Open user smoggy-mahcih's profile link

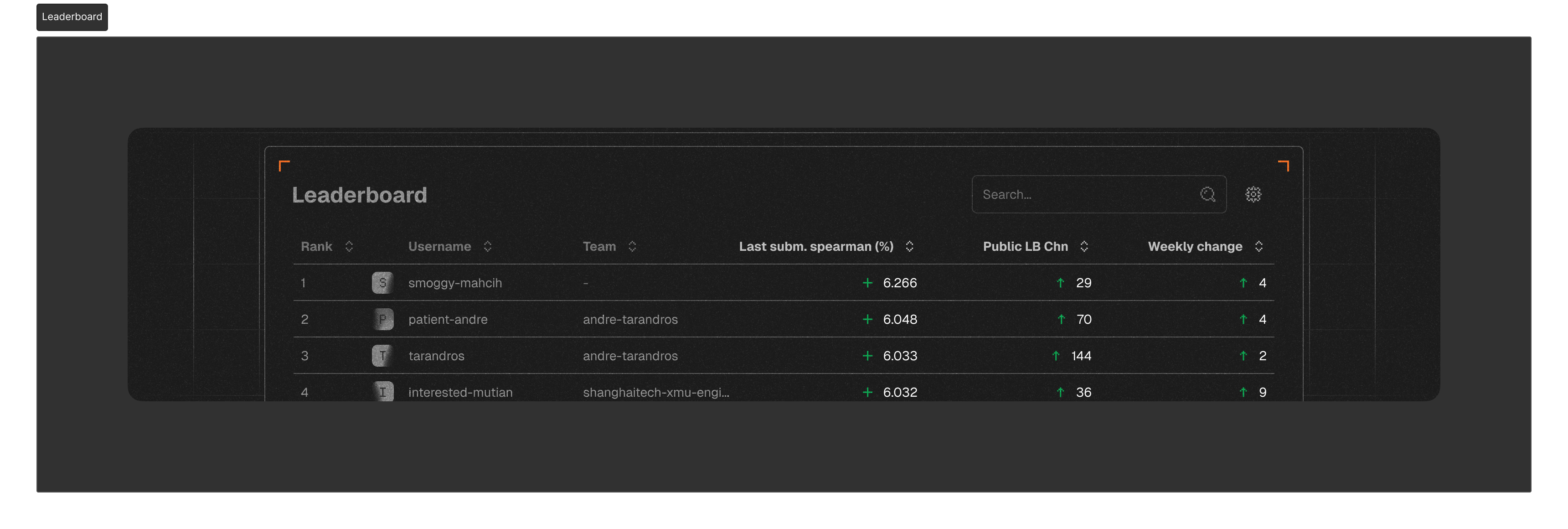(455, 282)
